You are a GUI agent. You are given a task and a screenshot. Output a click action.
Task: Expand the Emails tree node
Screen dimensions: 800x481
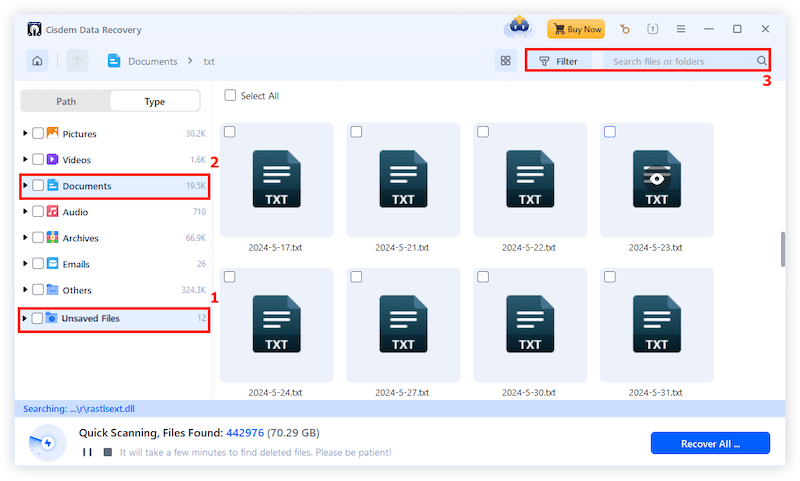coord(24,263)
